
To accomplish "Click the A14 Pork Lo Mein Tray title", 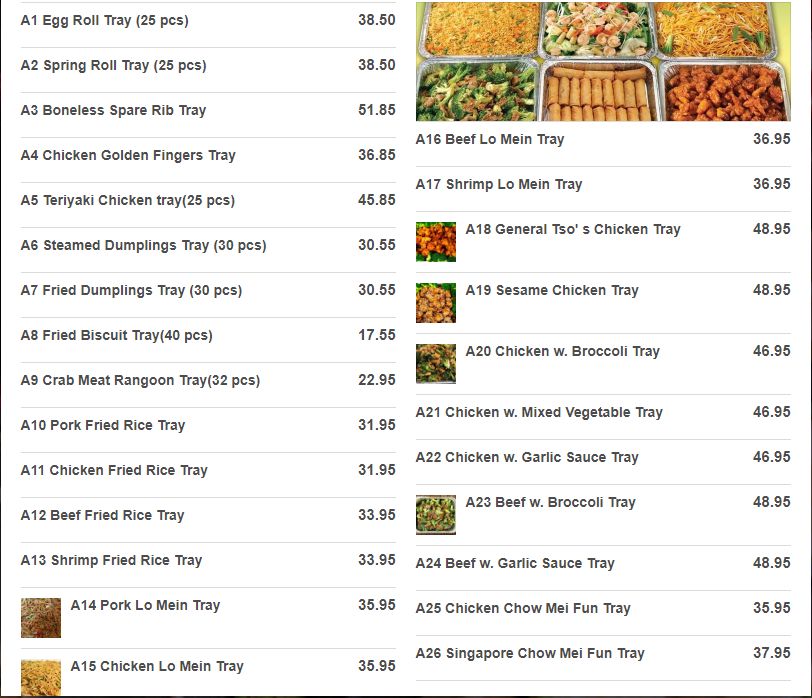I will [146, 605].
